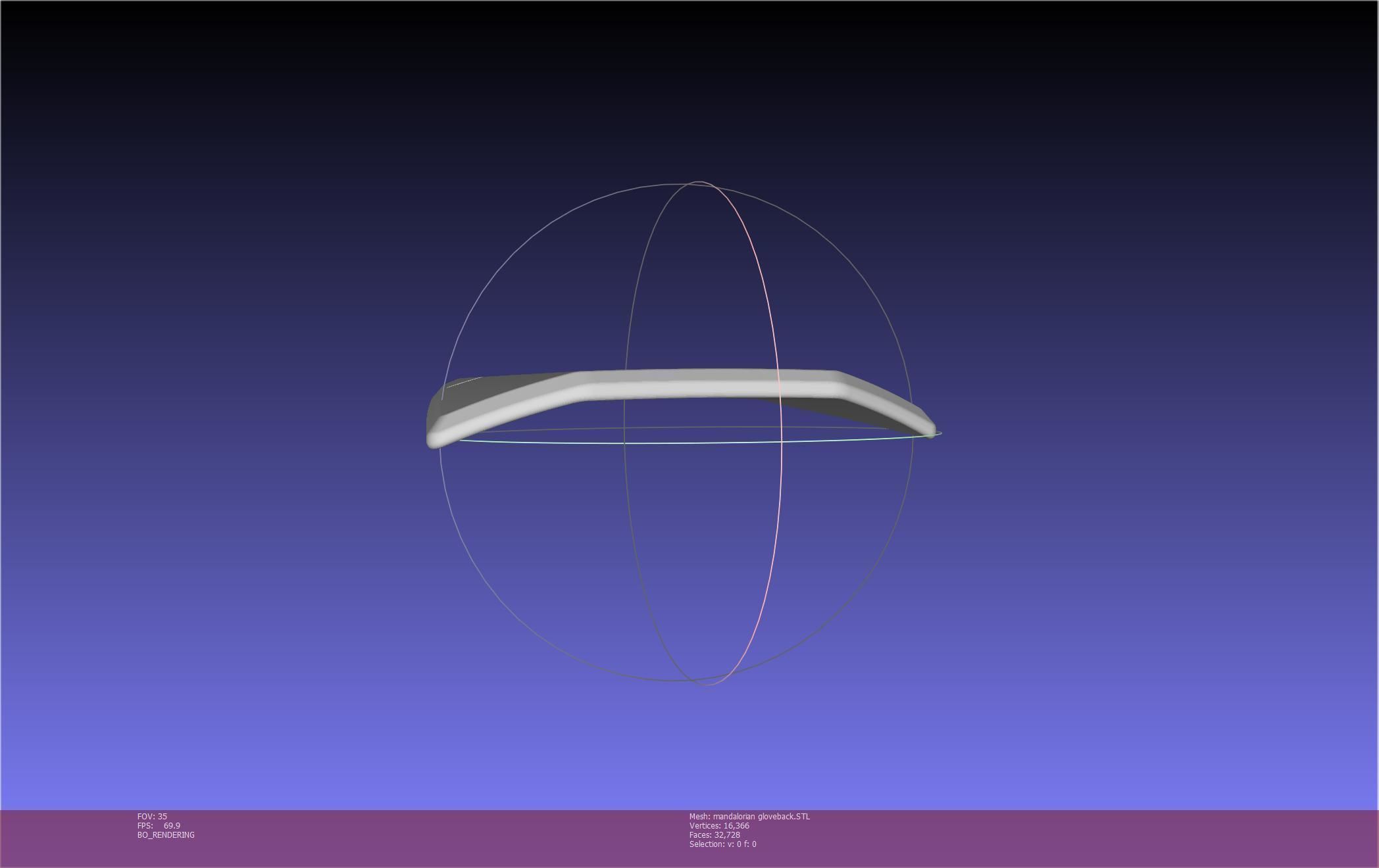The height and width of the screenshot is (868, 1379).
Task: Click the Vertices: 16,366 readout
Action: [719, 825]
